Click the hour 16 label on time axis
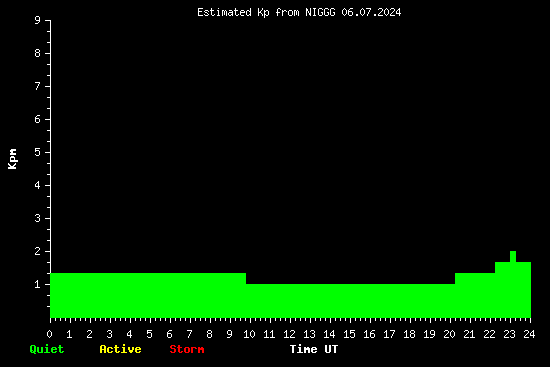550x367 pixels. pyautogui.click(x=369, y=334)
